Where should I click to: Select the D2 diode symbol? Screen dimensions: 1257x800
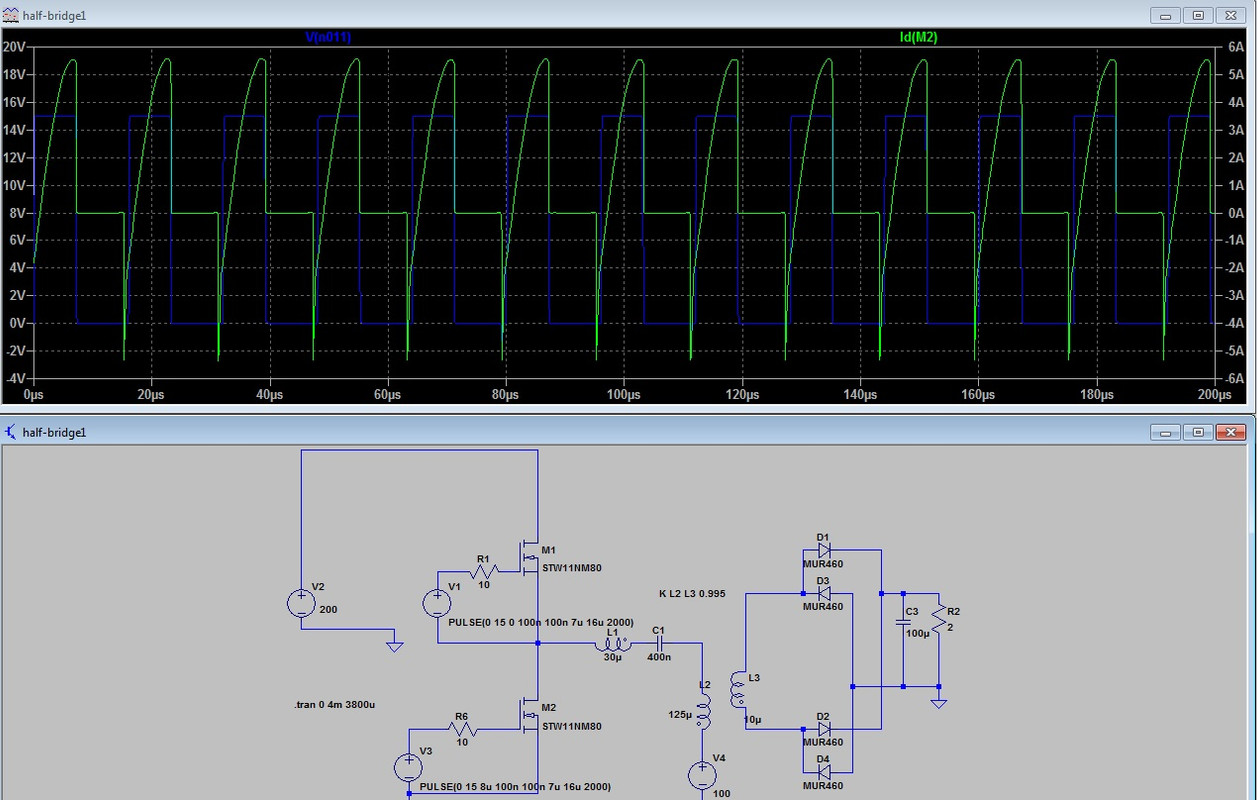coord(824,730)
